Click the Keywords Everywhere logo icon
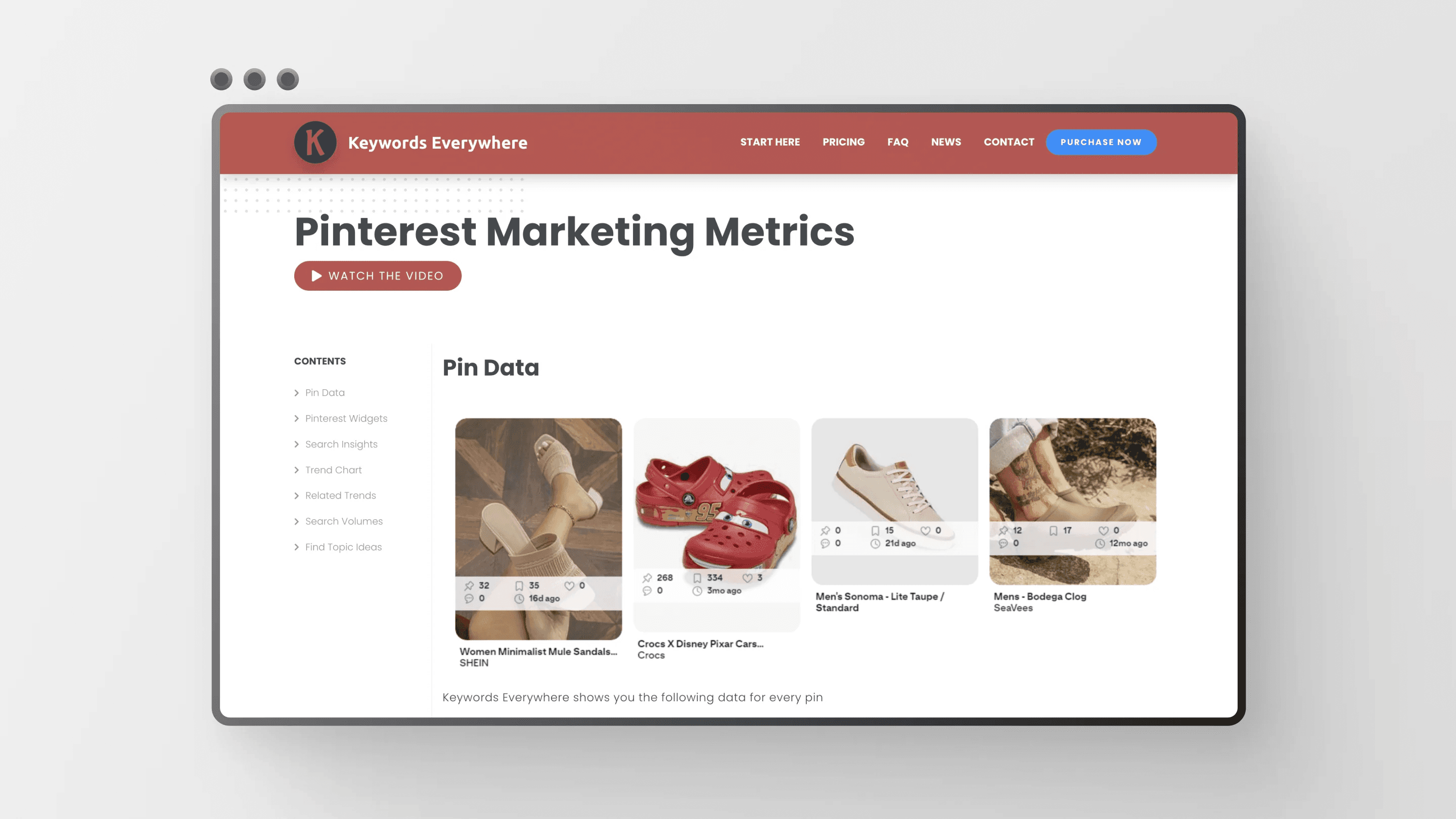 pyautogui.click(x=314, y=142)
